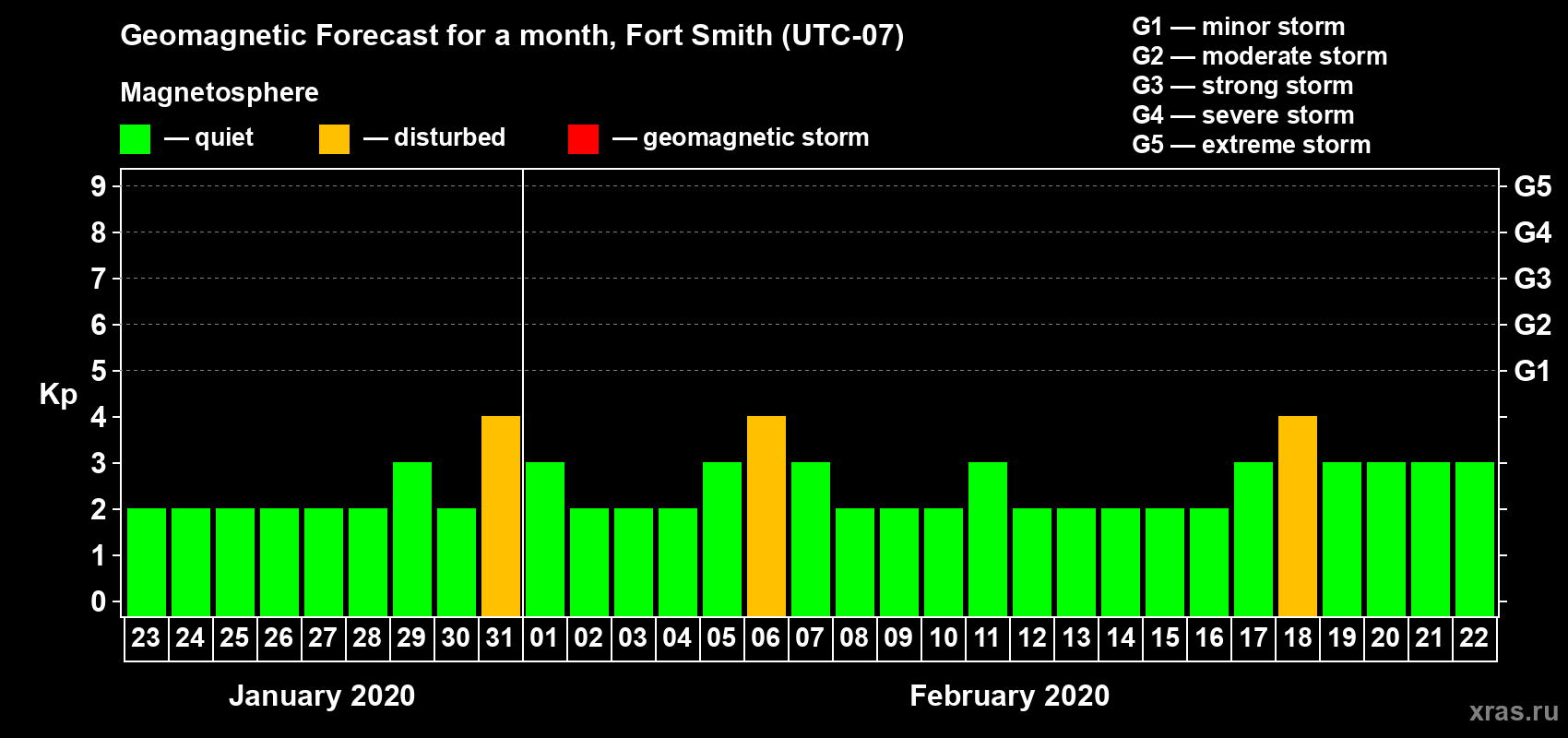Click the Kp value 3 axis tick

[x=99, y=463]
